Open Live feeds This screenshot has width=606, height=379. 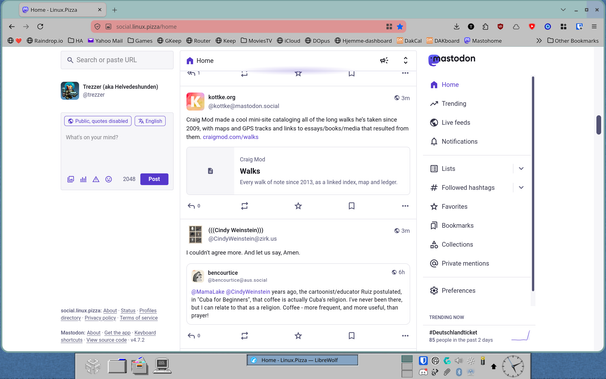[450, 122]
